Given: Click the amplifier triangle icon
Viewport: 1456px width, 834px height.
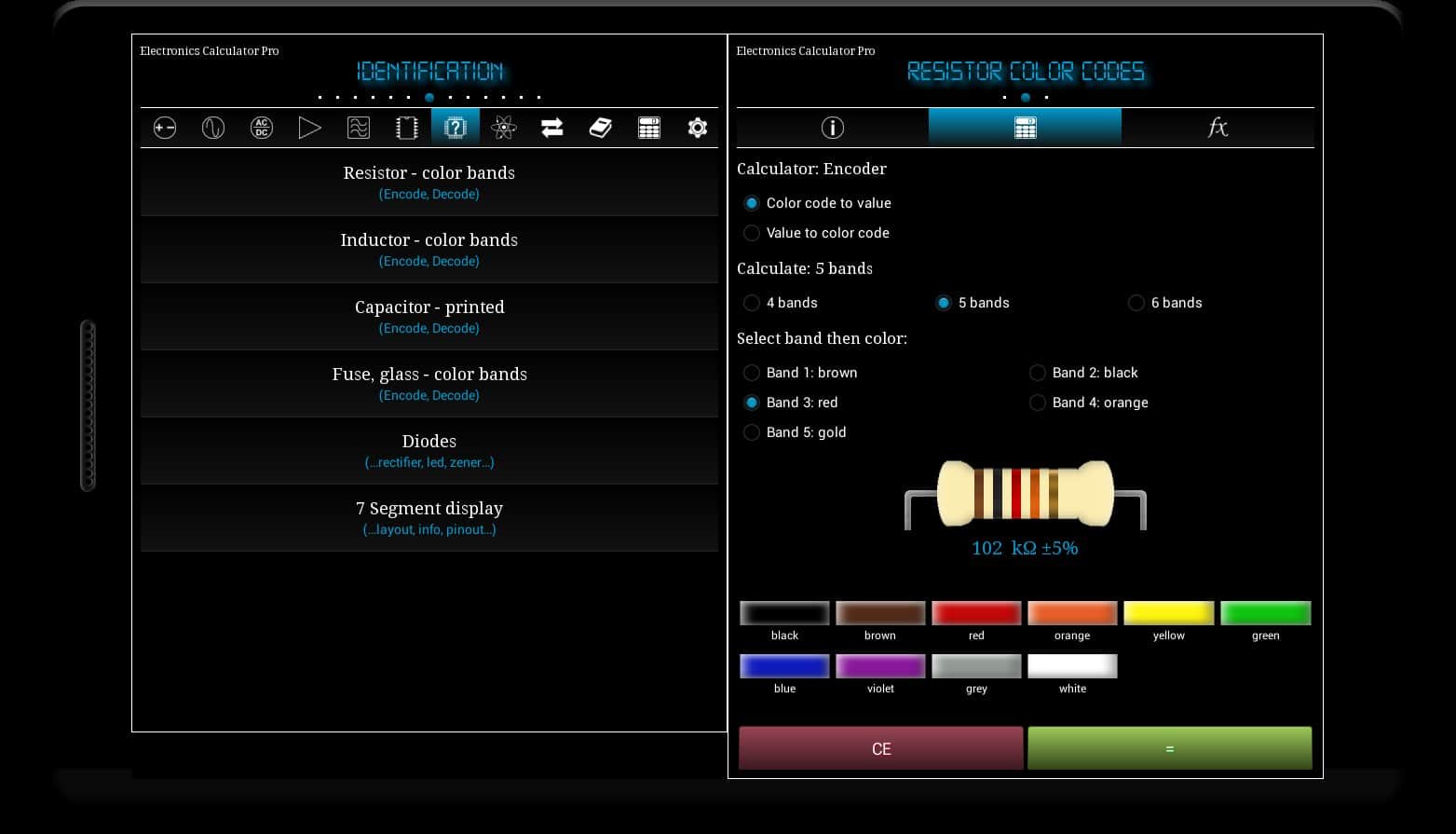Looking at the screenshot, I should (310, 128).
